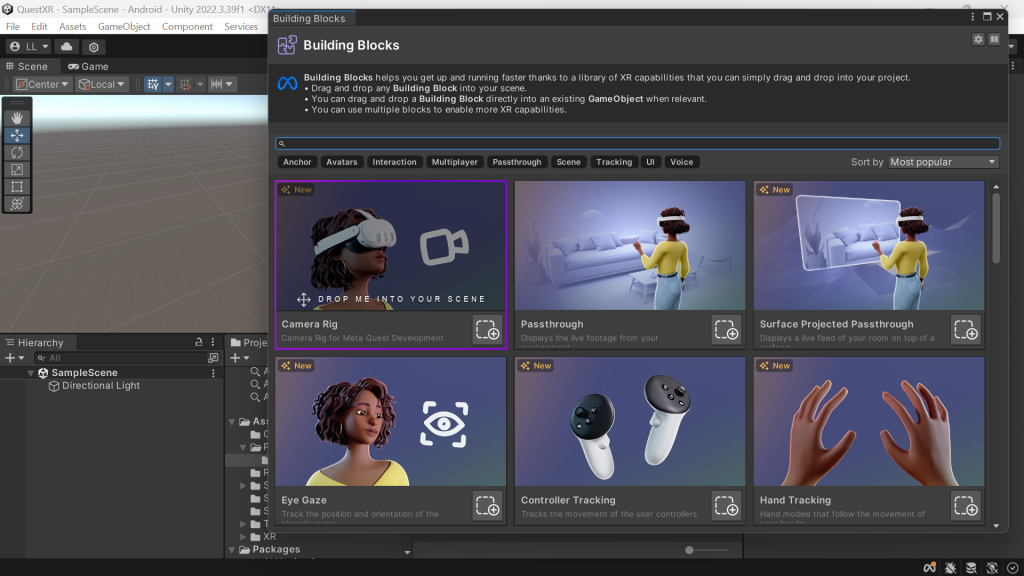Open Project create asset plus button
The image size is (1024, 576).
240,358
